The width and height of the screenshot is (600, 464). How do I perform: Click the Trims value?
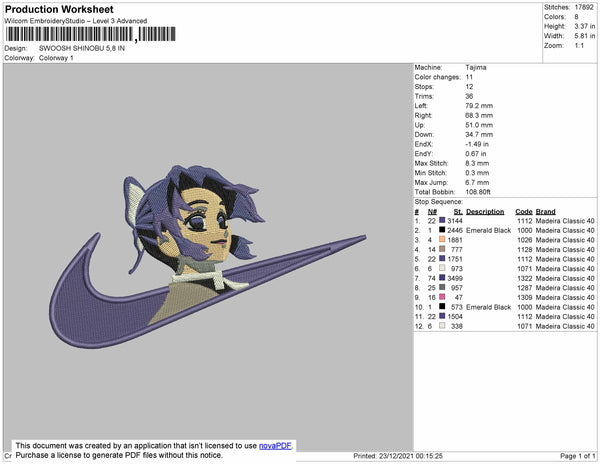[x=470, y=96]
